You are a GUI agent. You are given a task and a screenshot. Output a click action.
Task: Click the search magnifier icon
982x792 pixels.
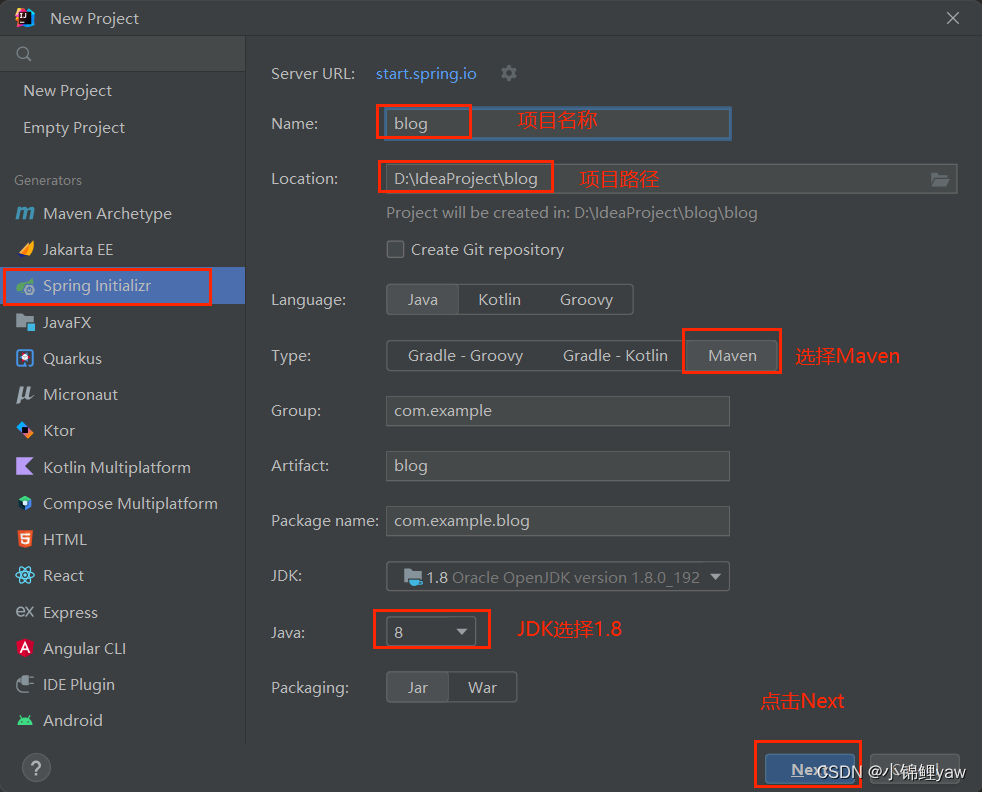click(24, 54)
